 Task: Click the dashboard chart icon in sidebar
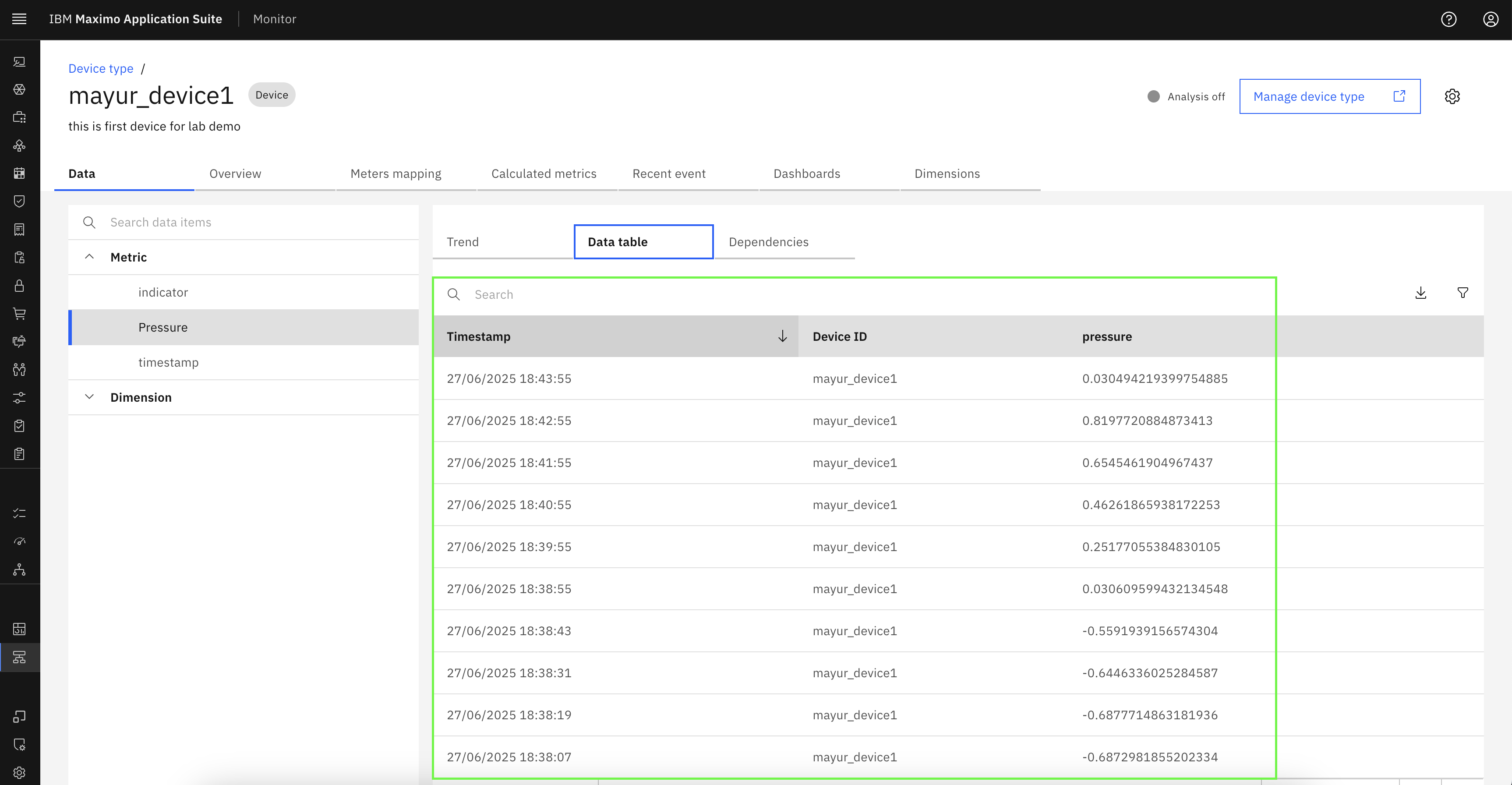[19, 629]
